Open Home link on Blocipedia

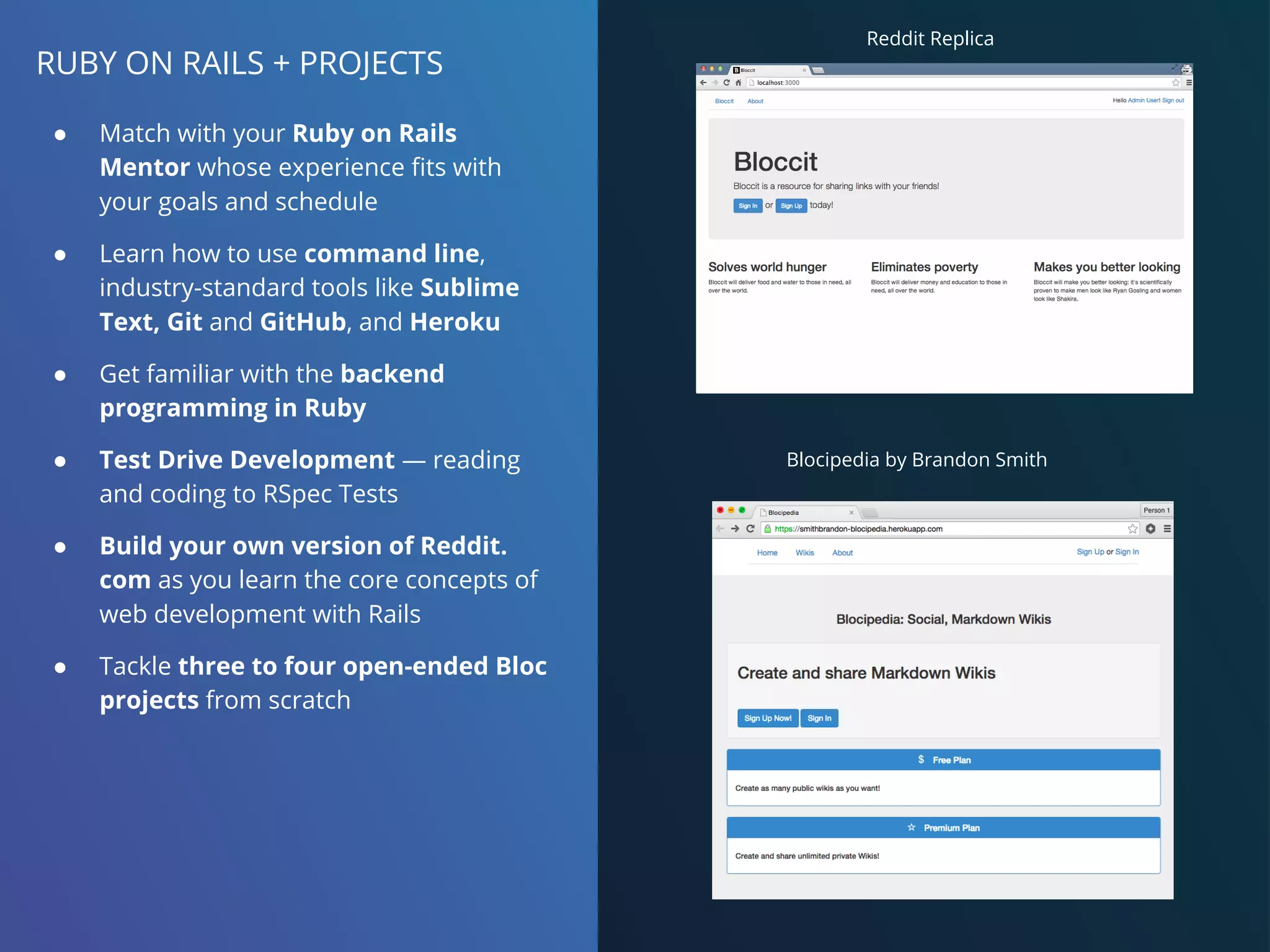click(x=767, y=553)
